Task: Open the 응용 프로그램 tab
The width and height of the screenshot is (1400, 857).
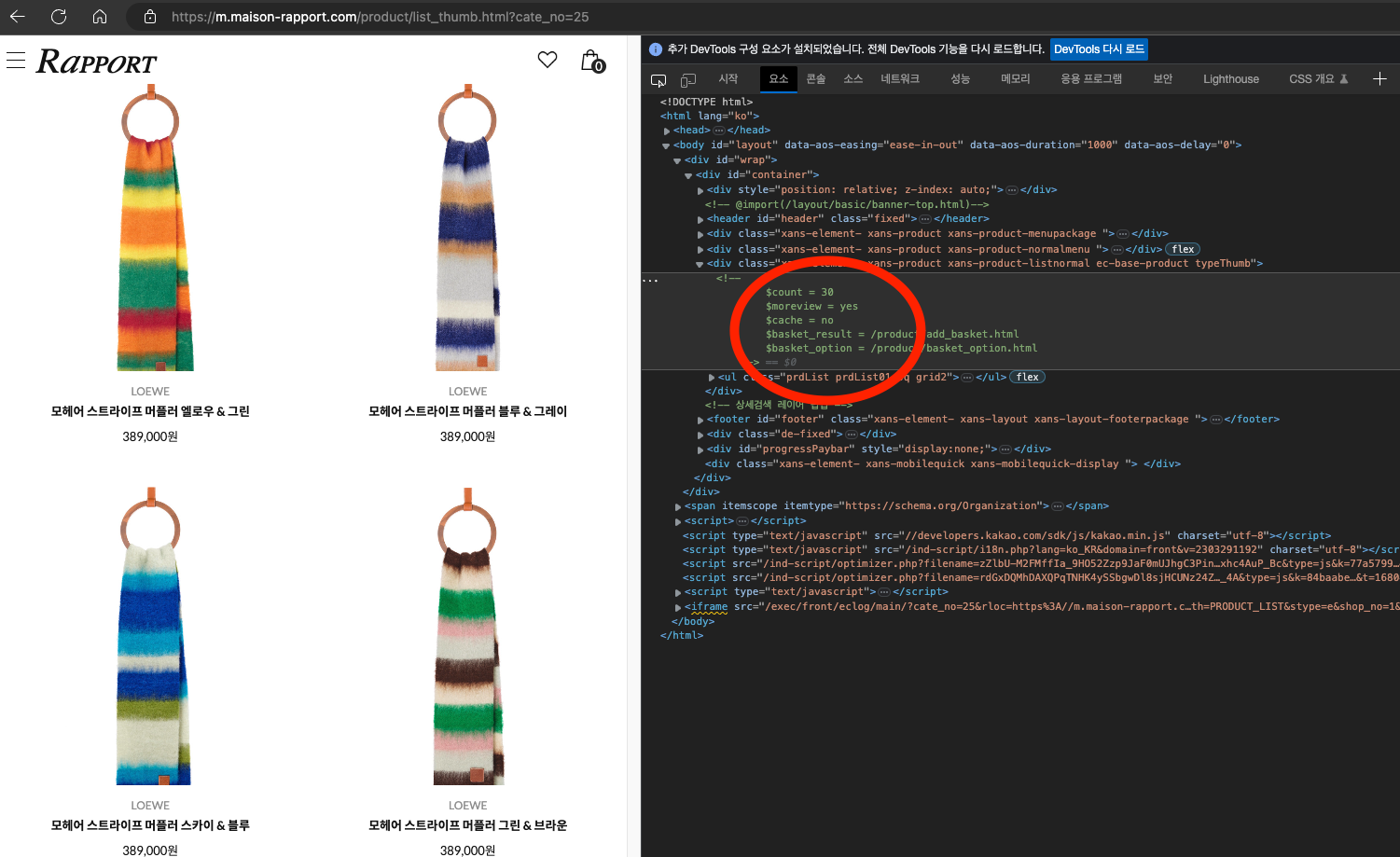Action: point(1091,79)
